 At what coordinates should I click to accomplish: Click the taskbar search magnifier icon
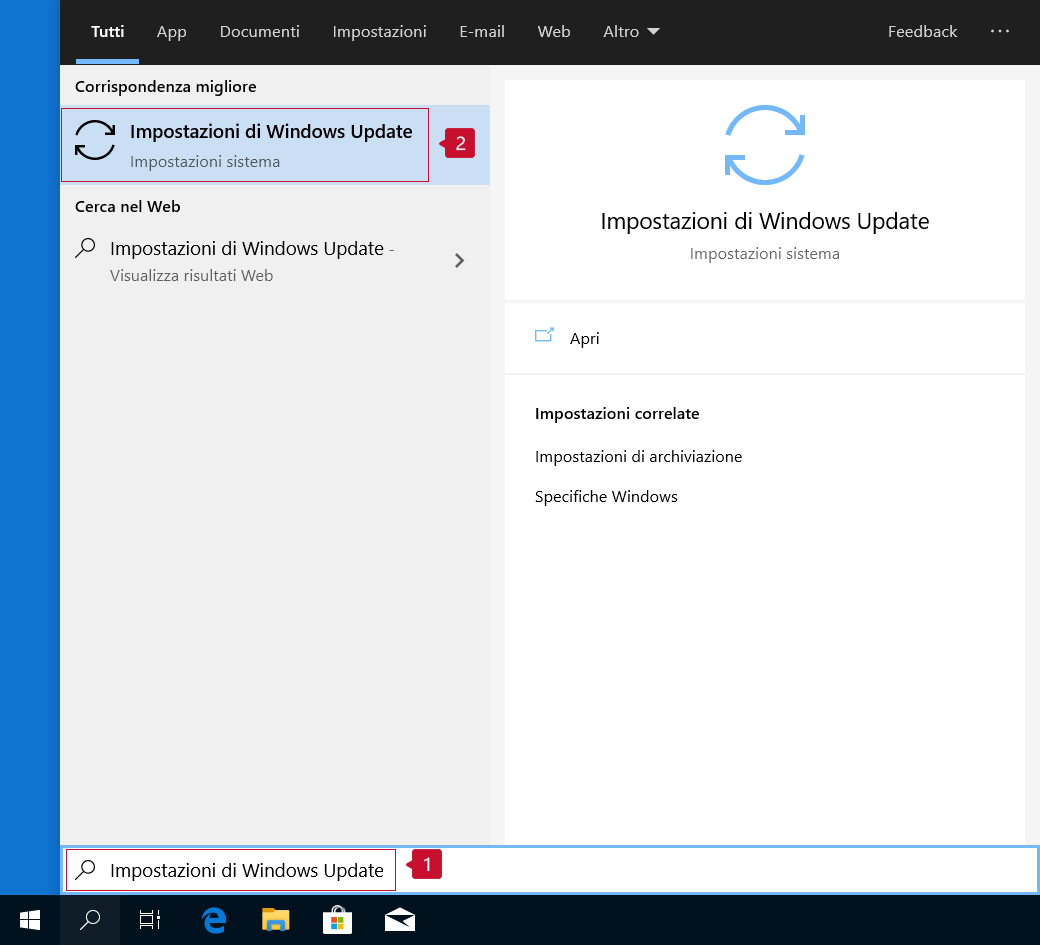[90, 920]
